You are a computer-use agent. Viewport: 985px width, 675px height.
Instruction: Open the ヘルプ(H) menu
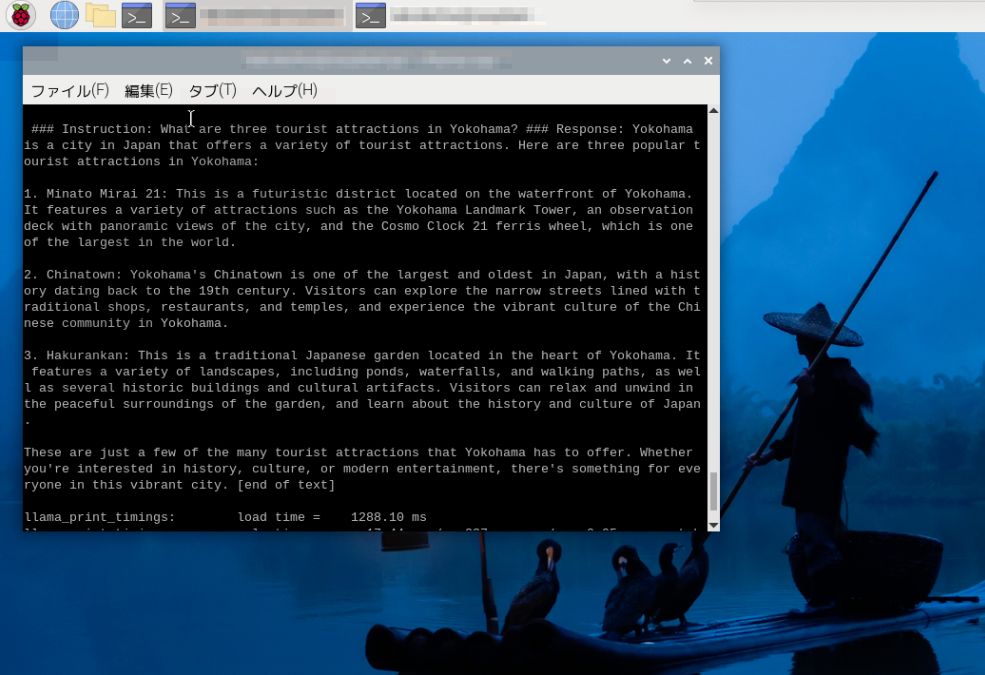click(x=284, y=91)
